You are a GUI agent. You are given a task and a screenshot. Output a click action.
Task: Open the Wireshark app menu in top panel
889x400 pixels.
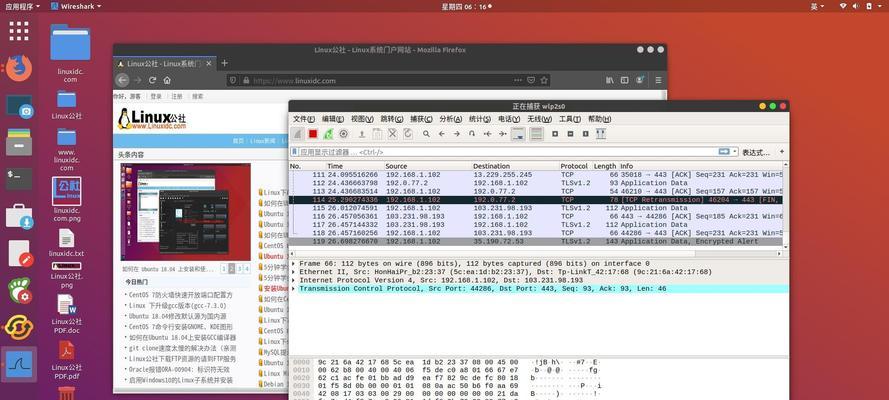point(76,6)
